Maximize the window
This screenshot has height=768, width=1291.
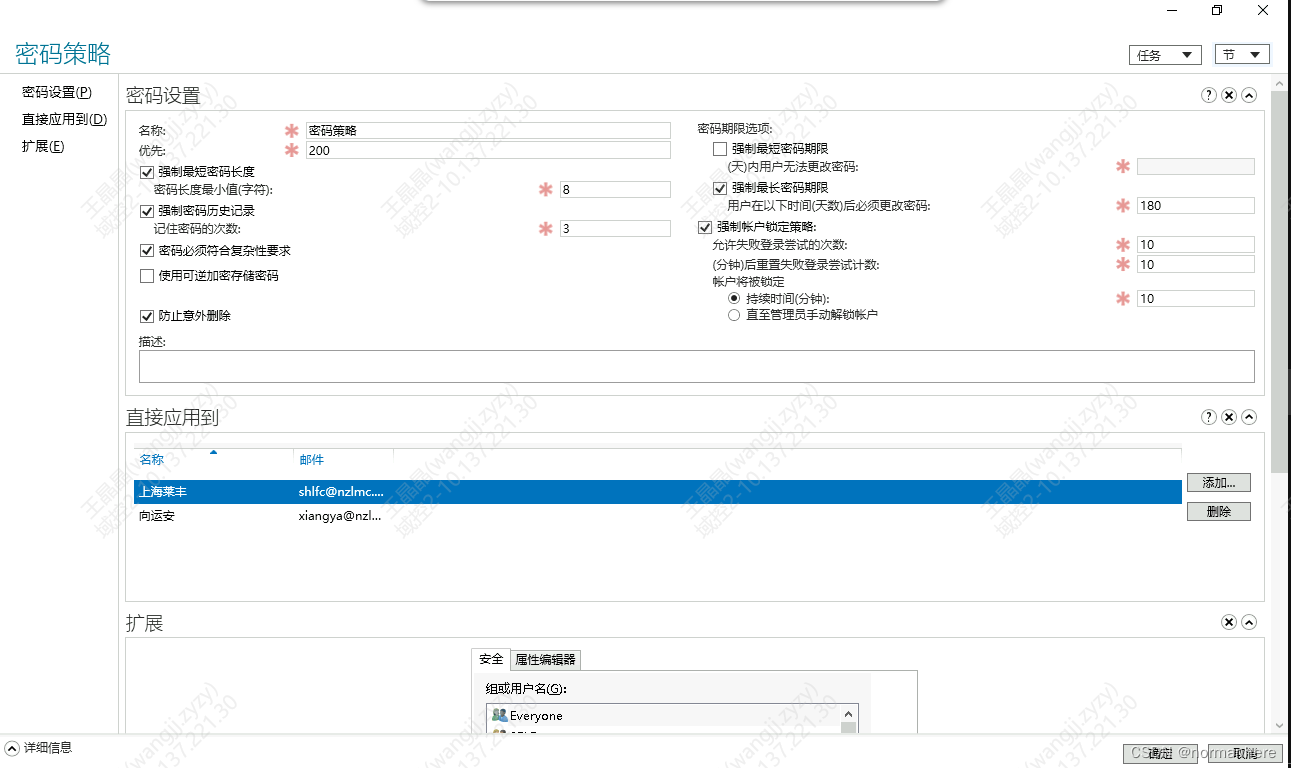point(1217,10)
